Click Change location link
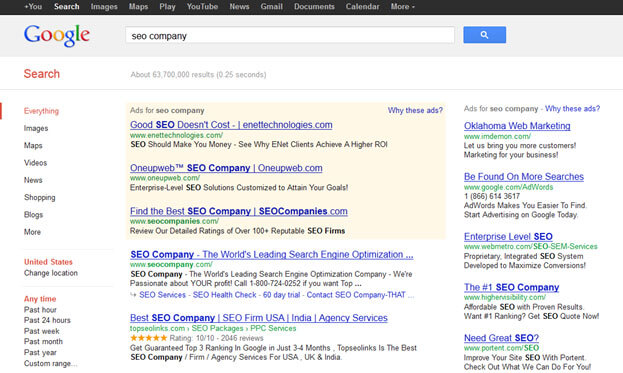This screenshot has width=623, height=373. point(51,273)
